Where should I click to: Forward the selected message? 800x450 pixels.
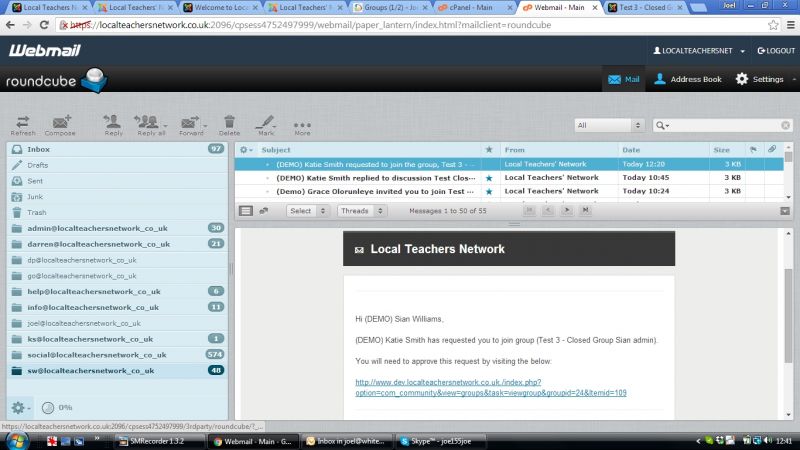tap(191, 126)
